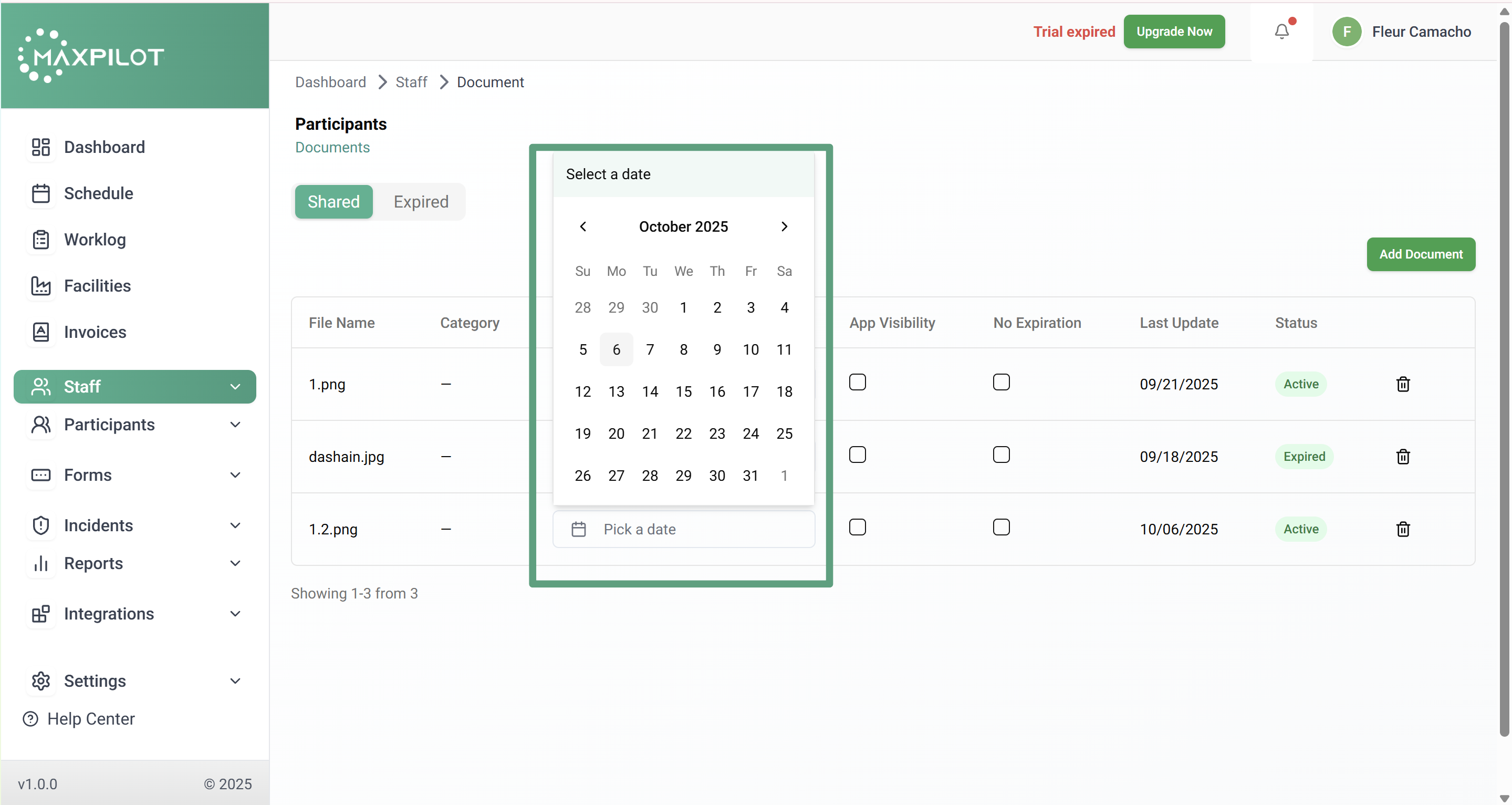1512x805 pixels.
Task: Switch to the Expired tab
Action: click(x=421, y=201)
